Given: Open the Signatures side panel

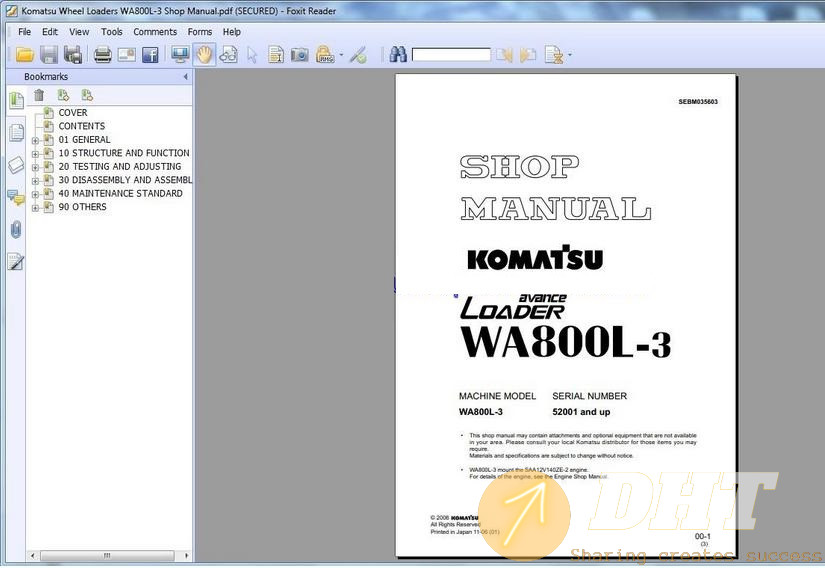Looking at the screenshot, I should [16, 261].
